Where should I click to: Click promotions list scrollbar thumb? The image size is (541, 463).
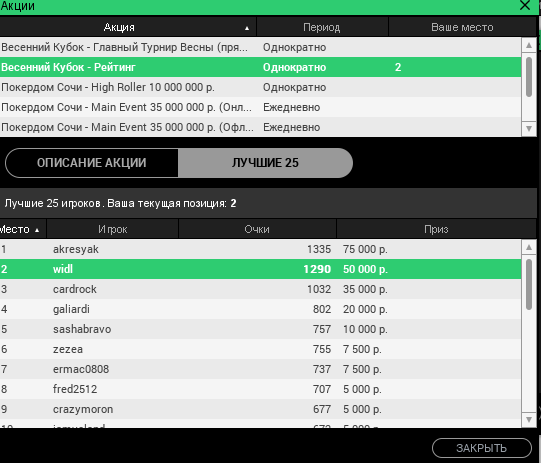point(529,77)
